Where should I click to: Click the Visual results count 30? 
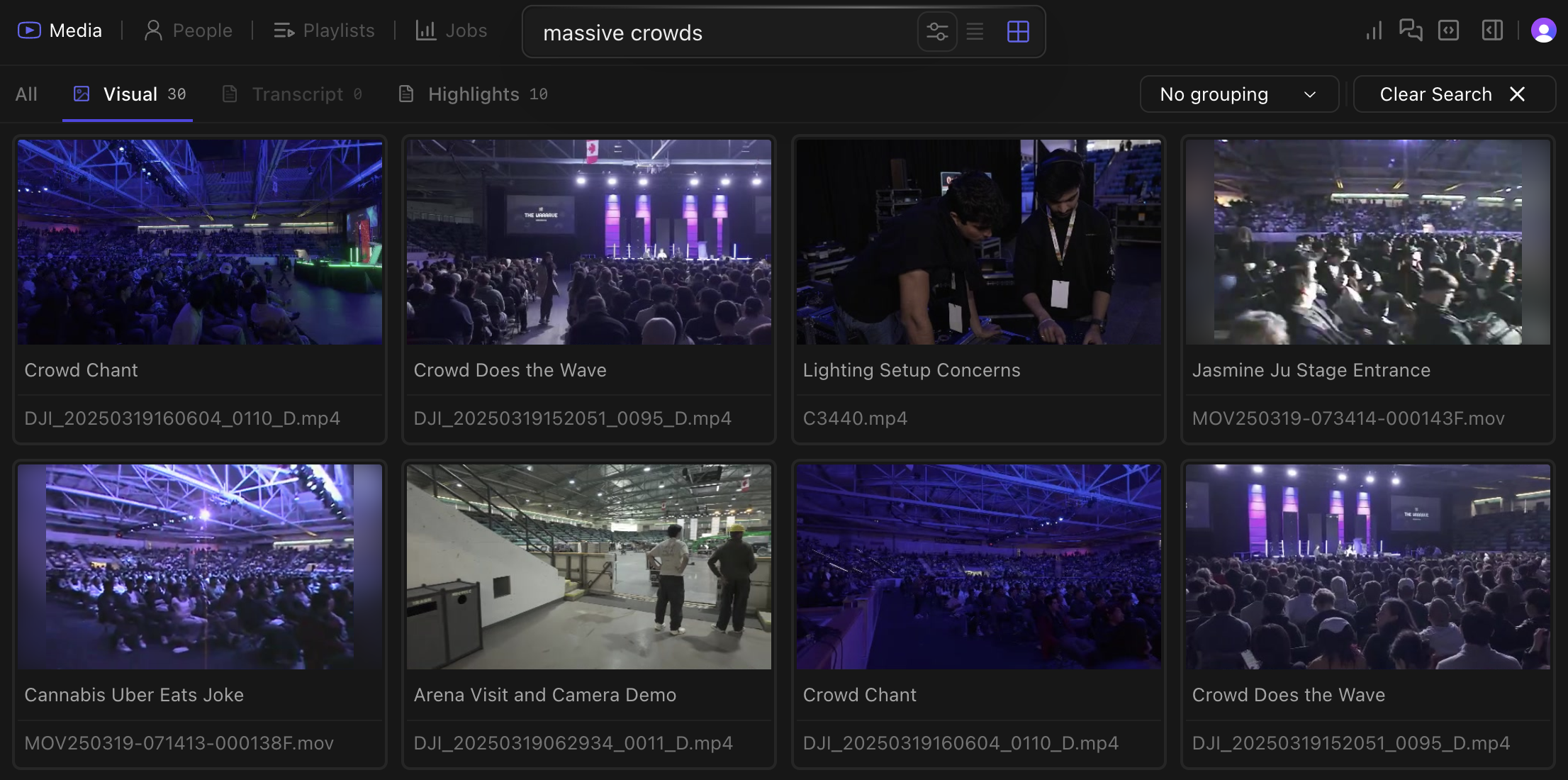tap(177, 94)
